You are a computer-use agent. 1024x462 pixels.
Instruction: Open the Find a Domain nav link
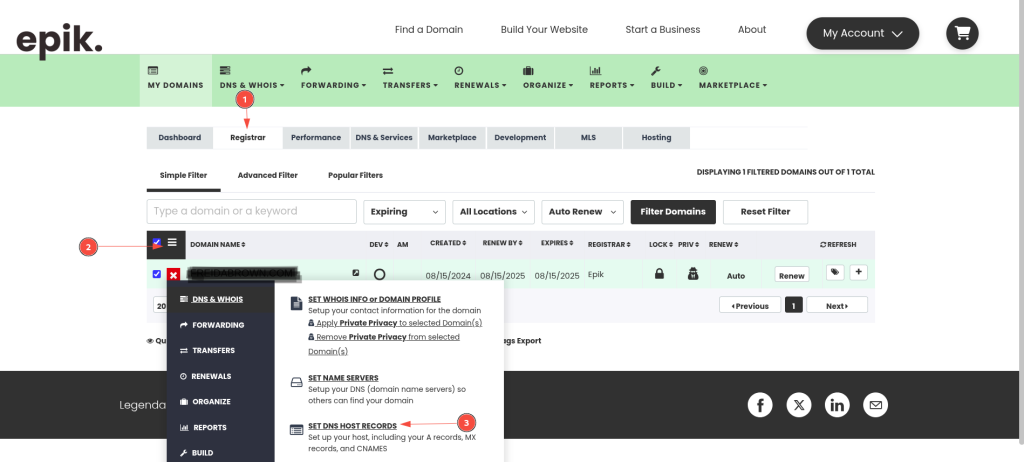[x=429, y=30]
